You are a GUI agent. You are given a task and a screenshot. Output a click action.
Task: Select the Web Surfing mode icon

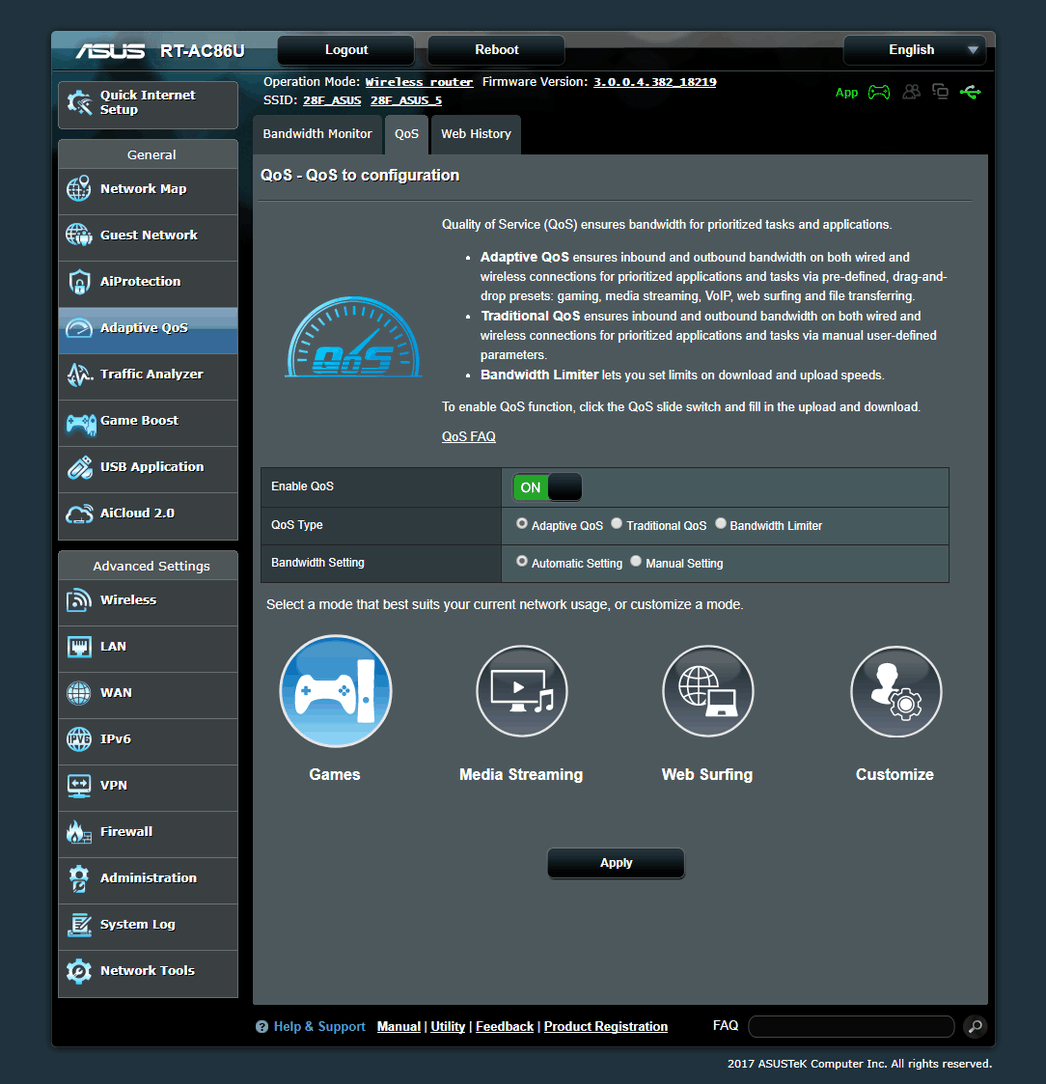coord(708,691)
